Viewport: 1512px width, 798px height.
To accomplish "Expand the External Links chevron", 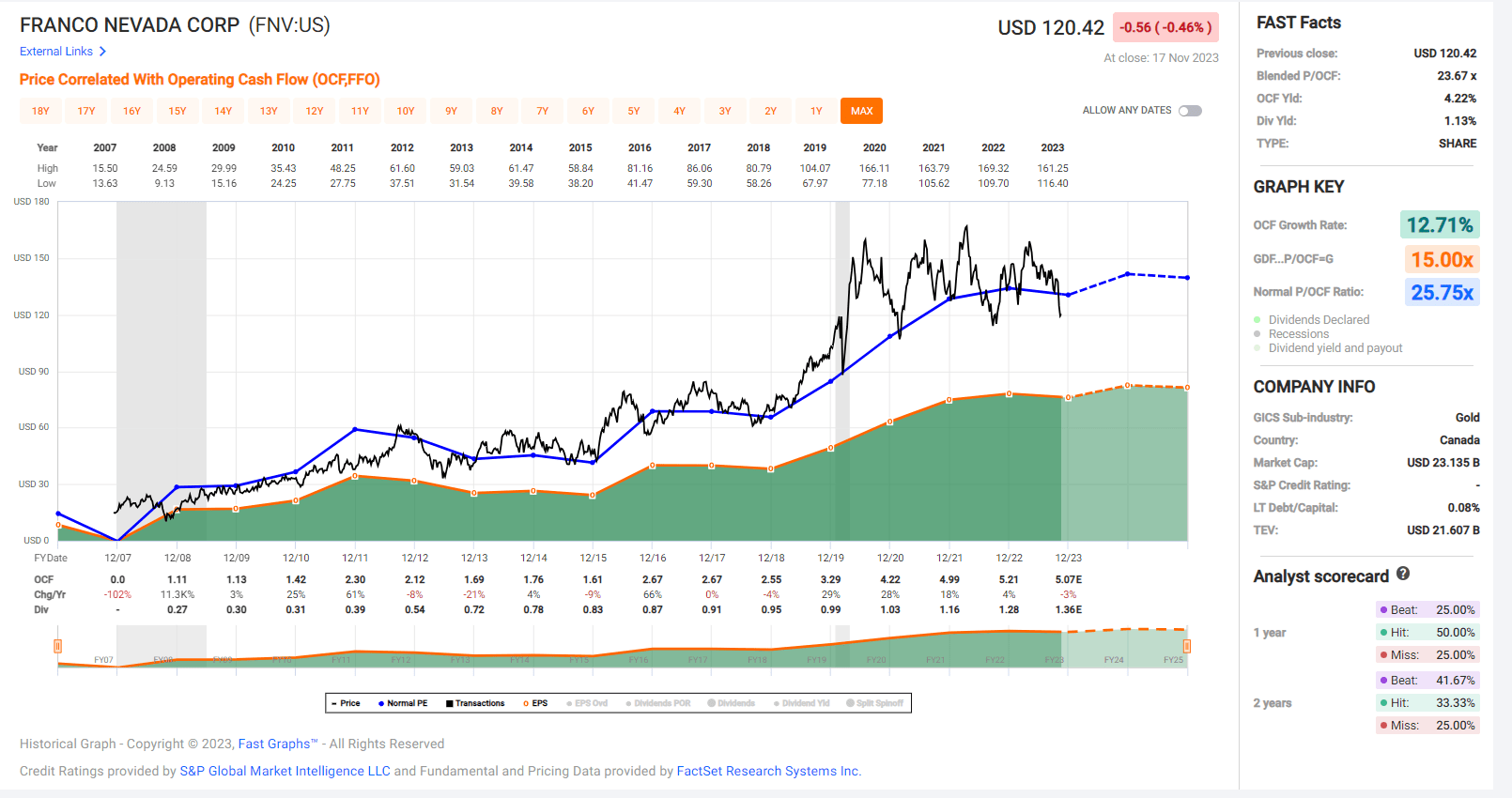I will [102, 52].
